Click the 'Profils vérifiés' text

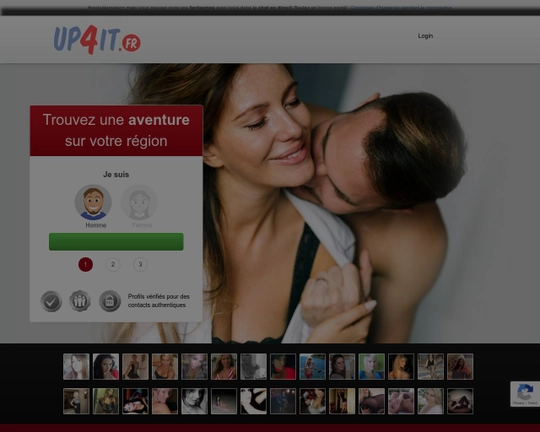[159, 301]
